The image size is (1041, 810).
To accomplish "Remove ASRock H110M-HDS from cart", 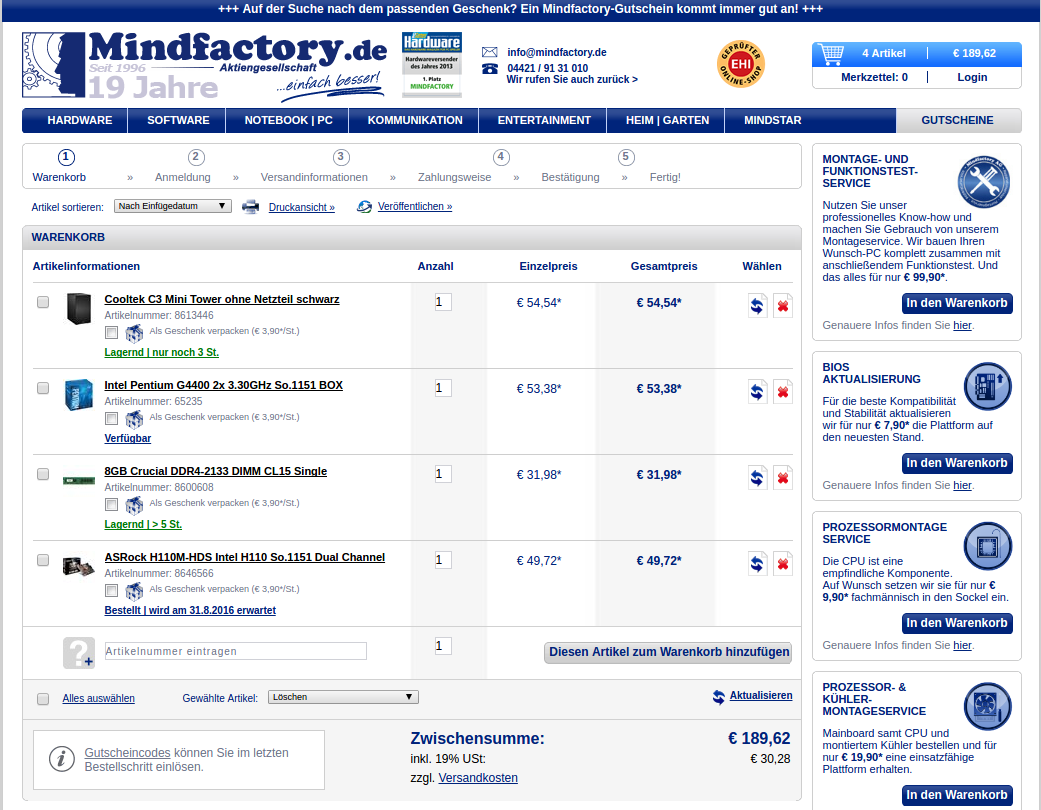I will (783, 564).
